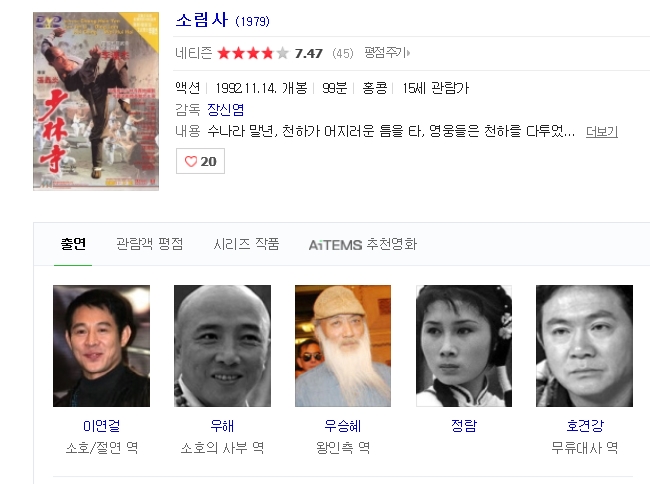The height and width of the screenshot is (484, 650).
Task: Open director 장신영 profile link
Action: 226,109
